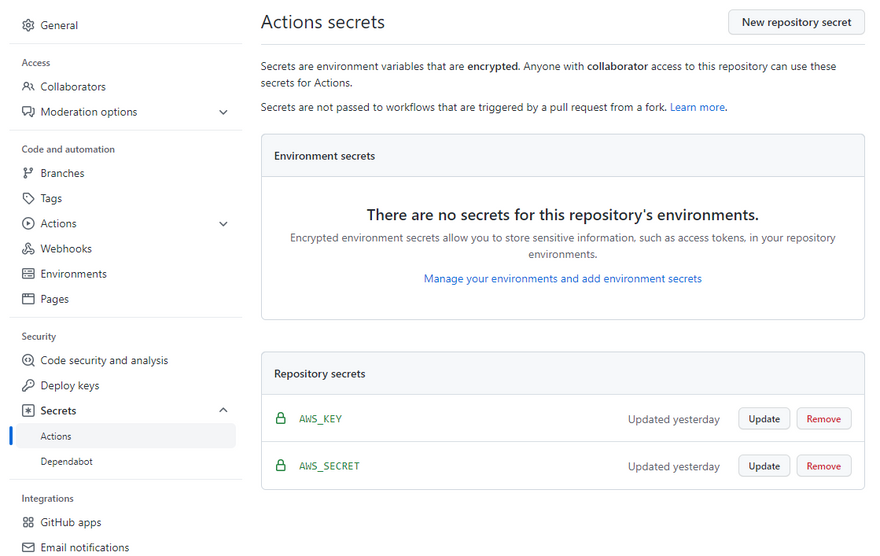Click the Integrations section label

pos(47,498)
